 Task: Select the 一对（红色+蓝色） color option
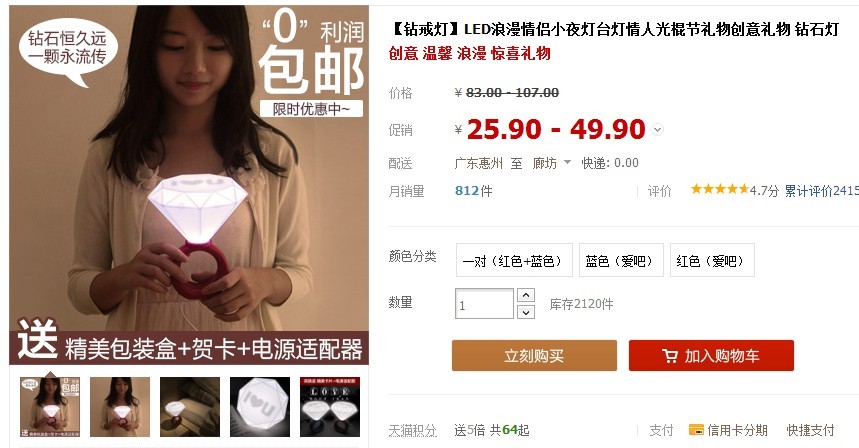(x=514, y=261)
